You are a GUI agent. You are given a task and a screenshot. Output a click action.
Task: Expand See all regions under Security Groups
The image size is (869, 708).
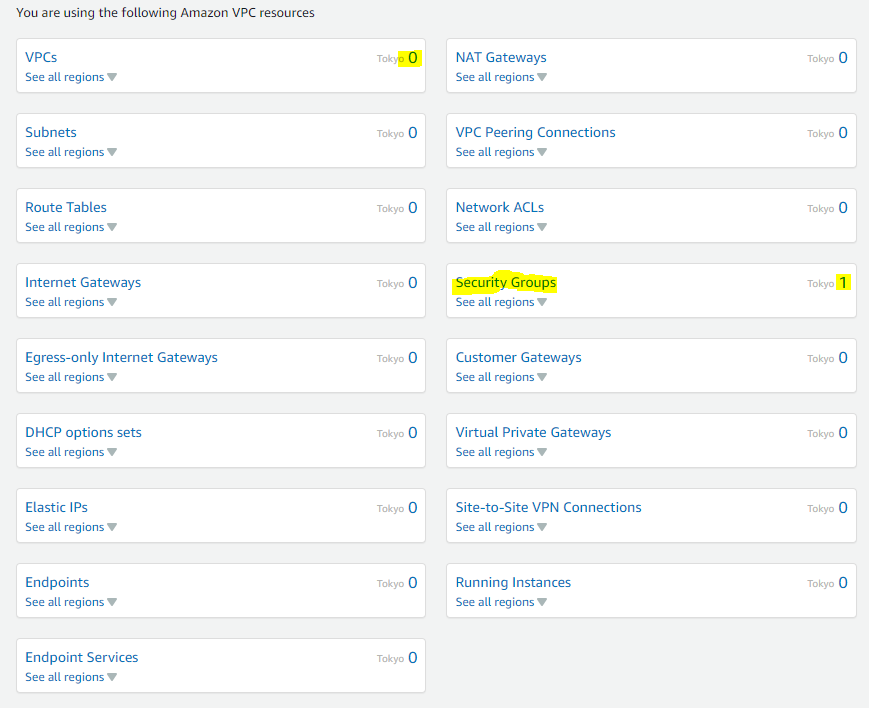(501, 302)
